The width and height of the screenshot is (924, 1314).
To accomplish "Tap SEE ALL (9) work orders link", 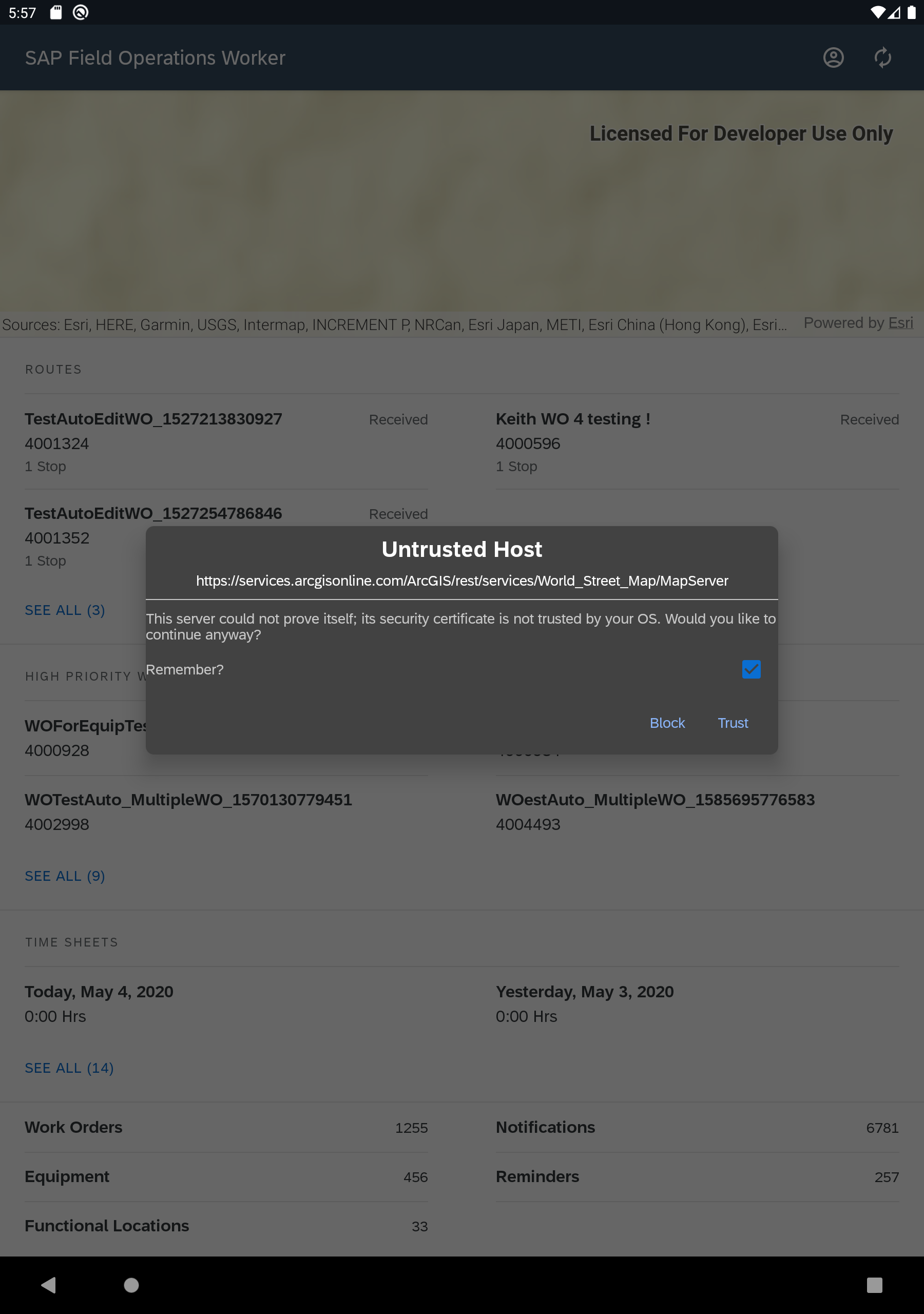I will click(65, 876).
